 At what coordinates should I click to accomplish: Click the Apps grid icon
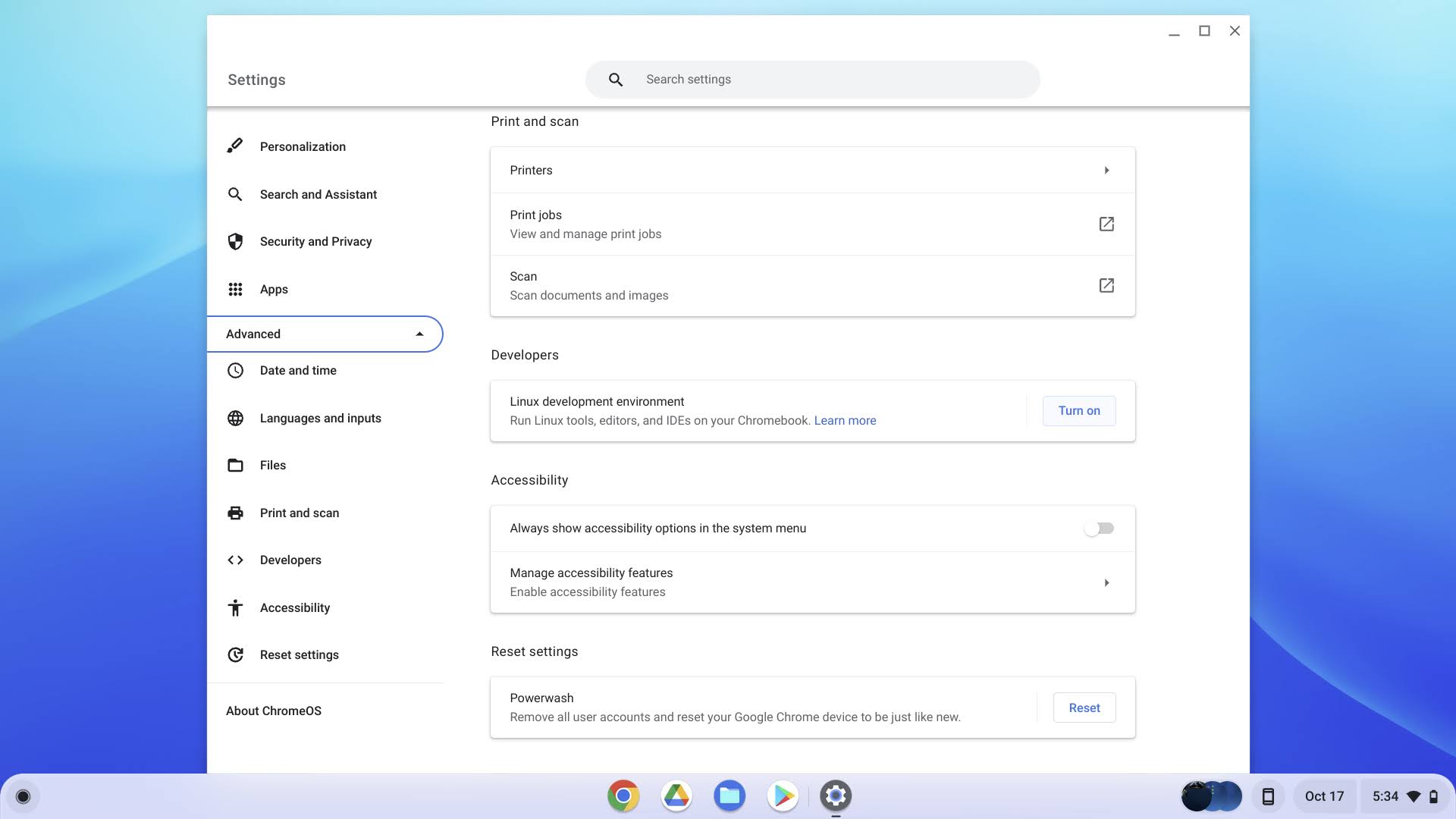(x=235, y=289)
